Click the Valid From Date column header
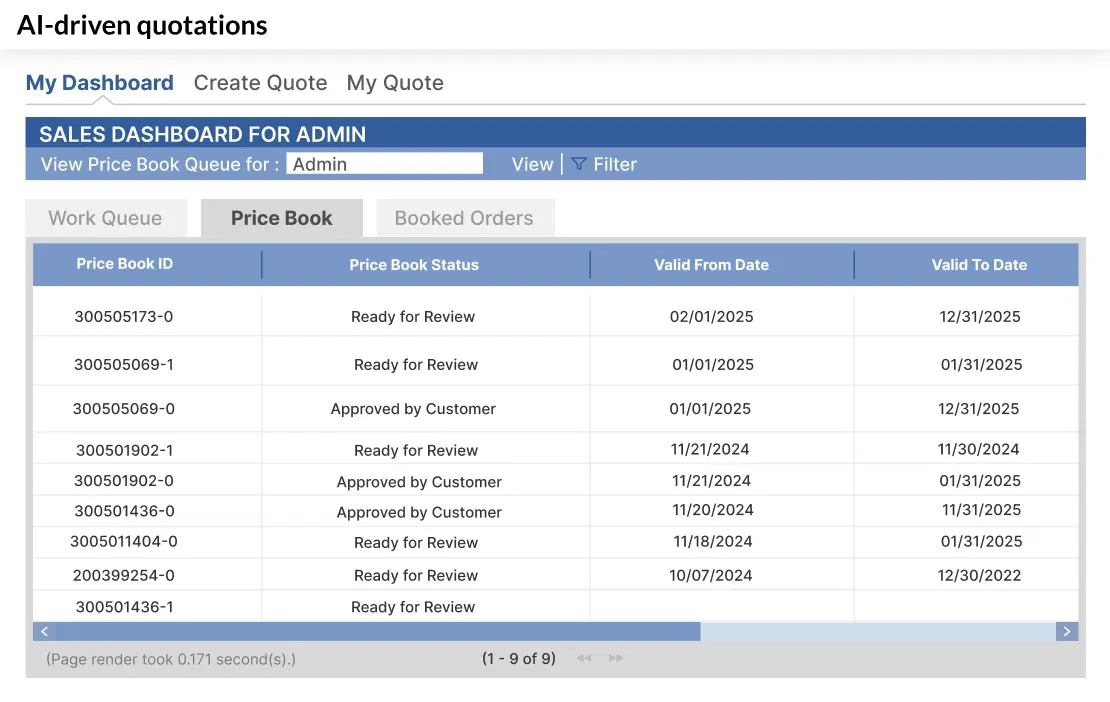This screenshot has width=1110, height=702. [711, 265]
